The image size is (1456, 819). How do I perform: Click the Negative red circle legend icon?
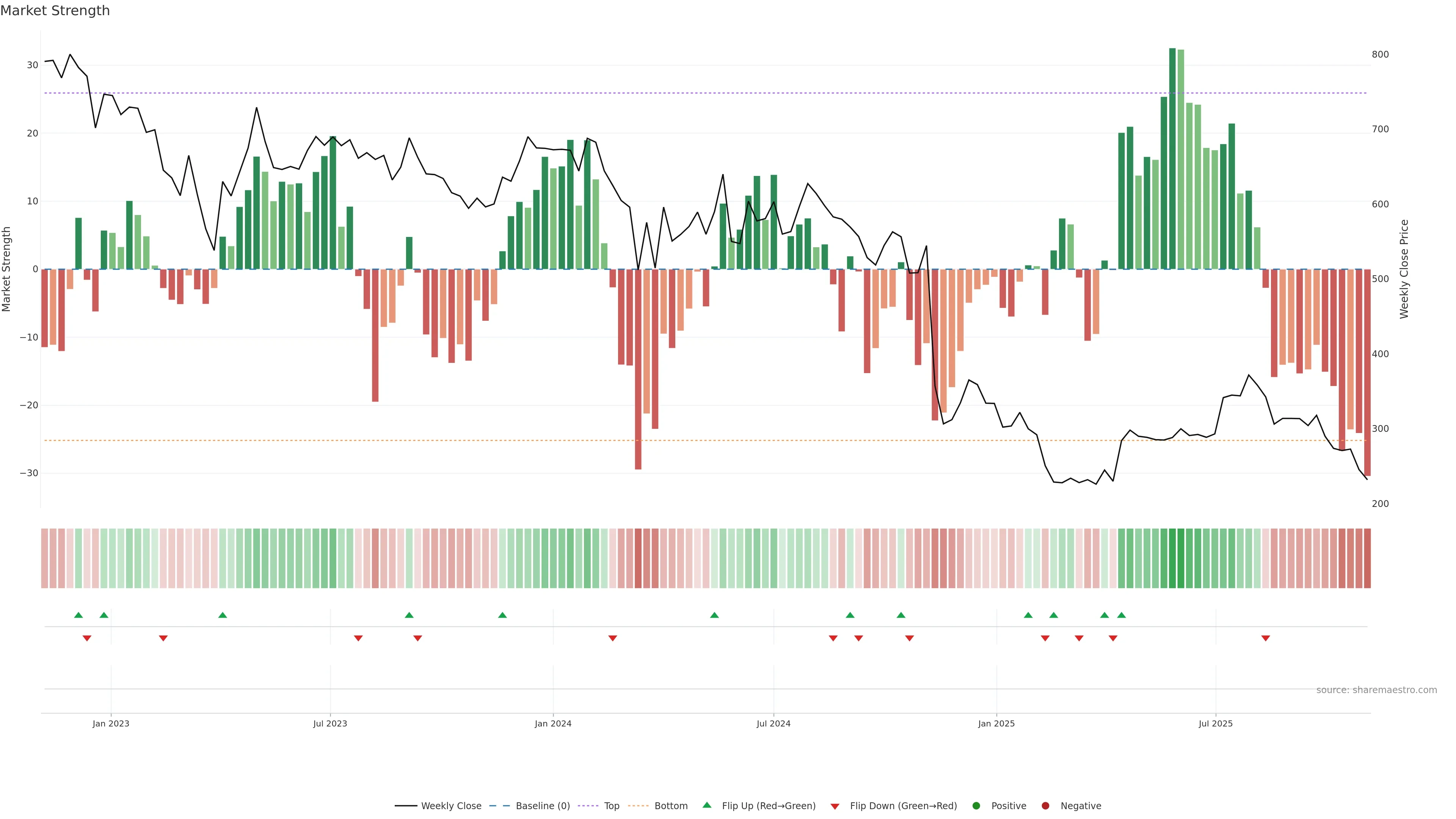(x=1045, y=805)
